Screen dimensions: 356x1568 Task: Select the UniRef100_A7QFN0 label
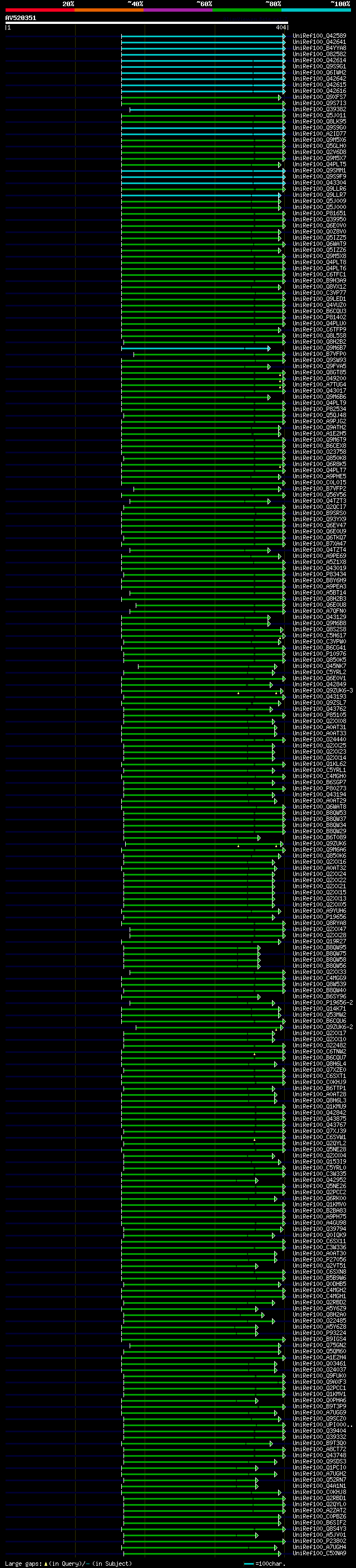pyautogui.click(x=319, y=611)
